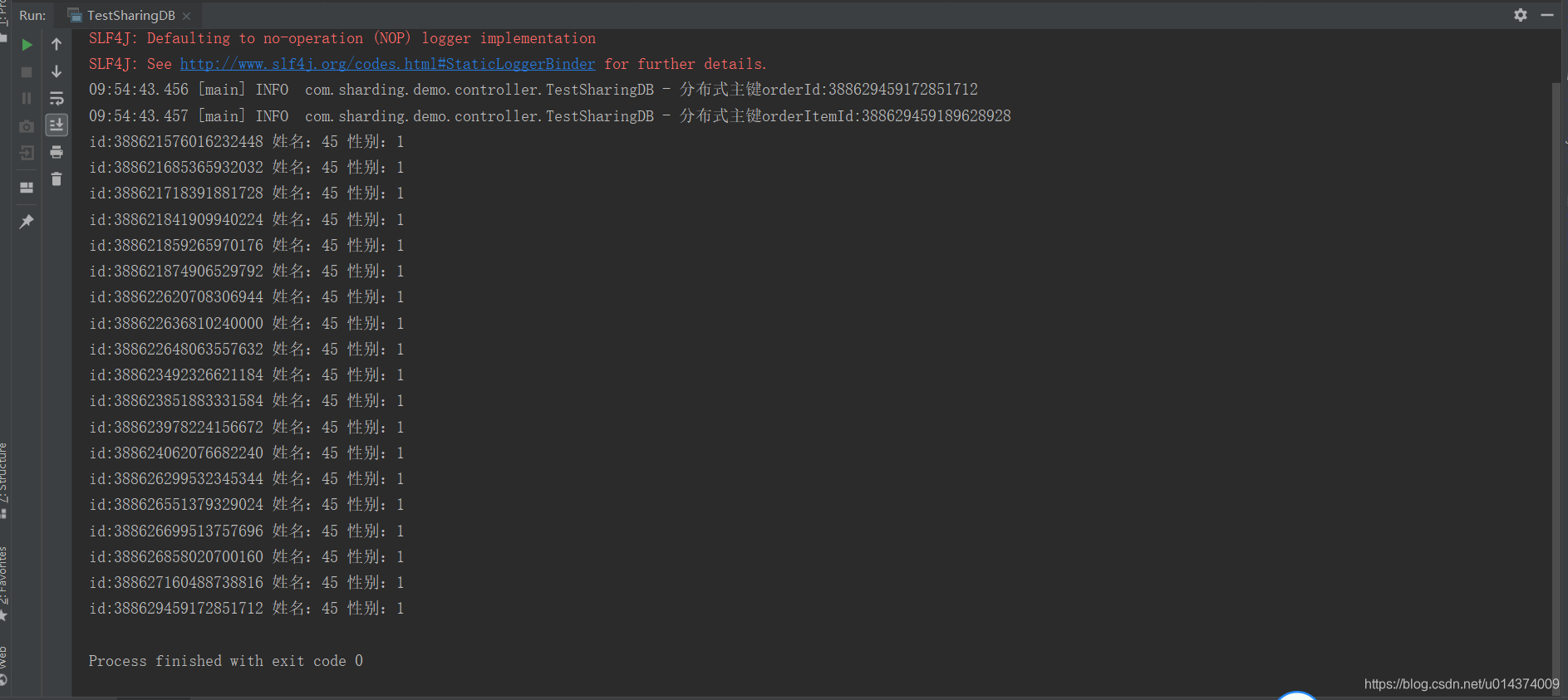Click row id:388623851883331584
This screenshot has height=700, width=1568.
pyautogui.click(x=247, y=401)
